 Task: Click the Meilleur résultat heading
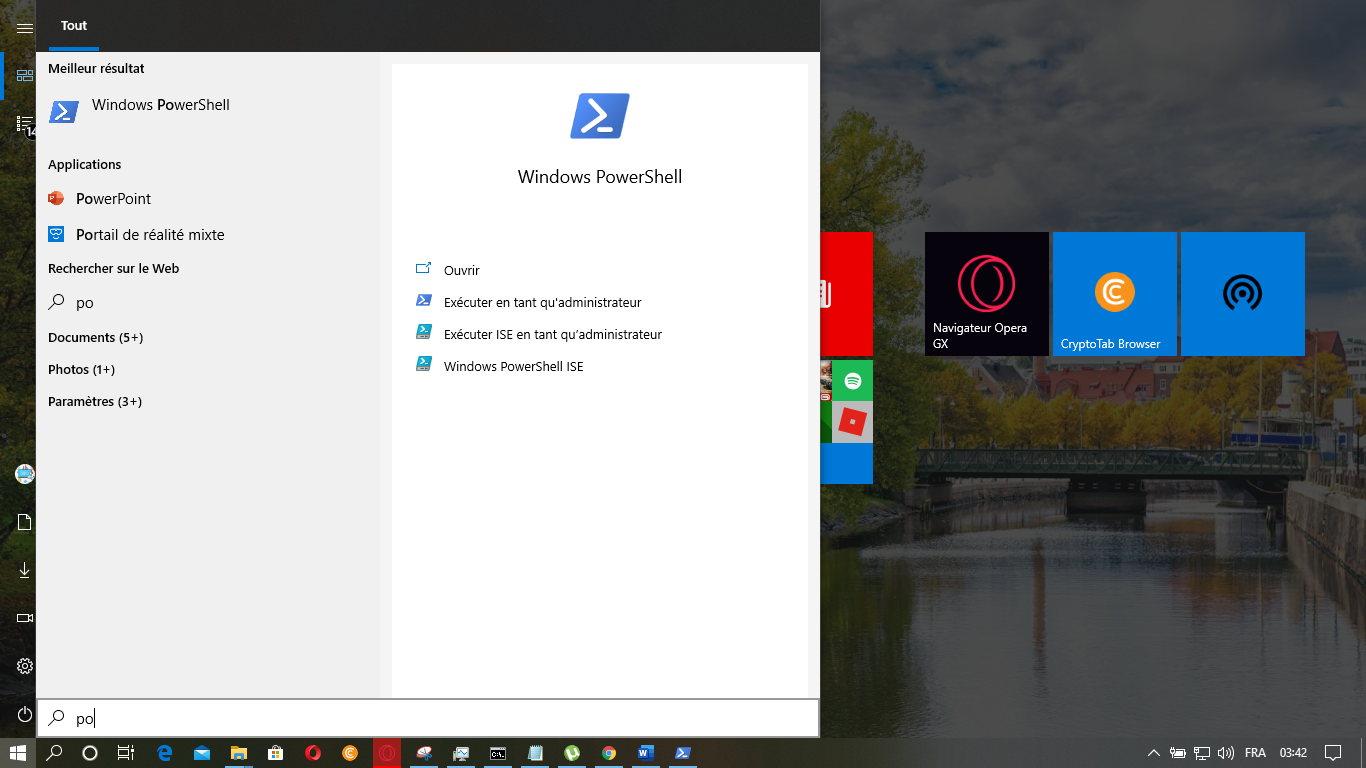click(96, 69)
